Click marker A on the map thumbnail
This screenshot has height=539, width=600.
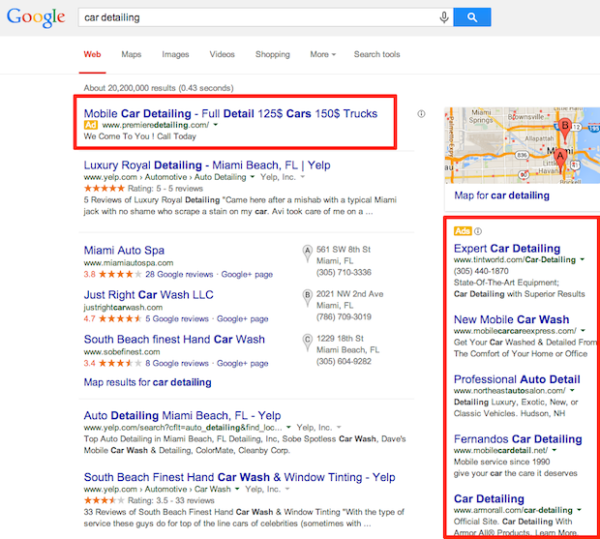[x=560, y=159]
